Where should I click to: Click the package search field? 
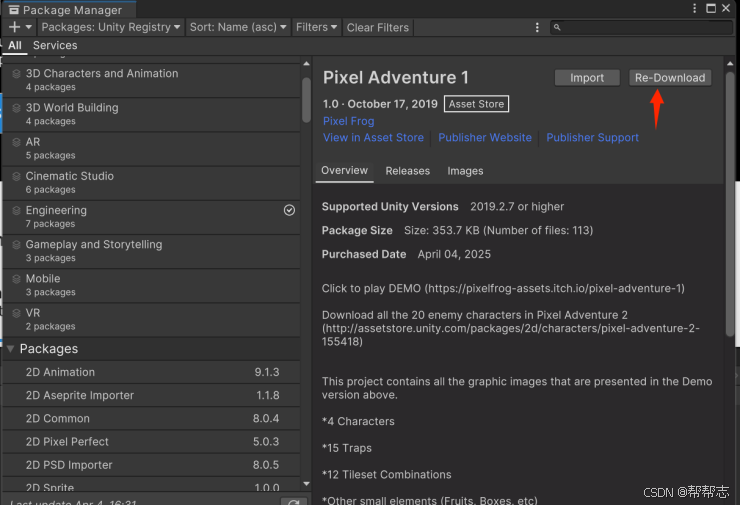click(641, 27)
